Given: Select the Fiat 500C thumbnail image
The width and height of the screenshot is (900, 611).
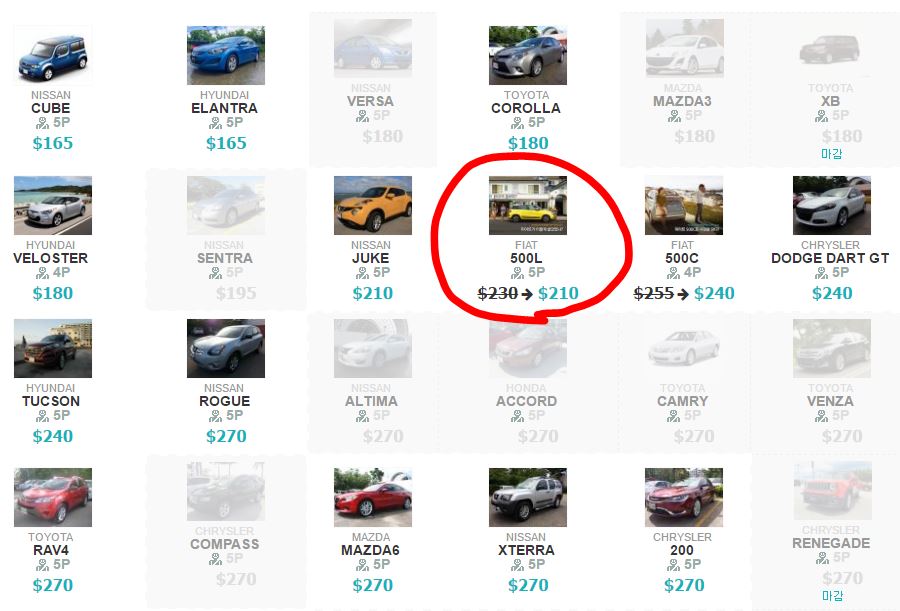Looking at the screenshot, I should 684,205.
